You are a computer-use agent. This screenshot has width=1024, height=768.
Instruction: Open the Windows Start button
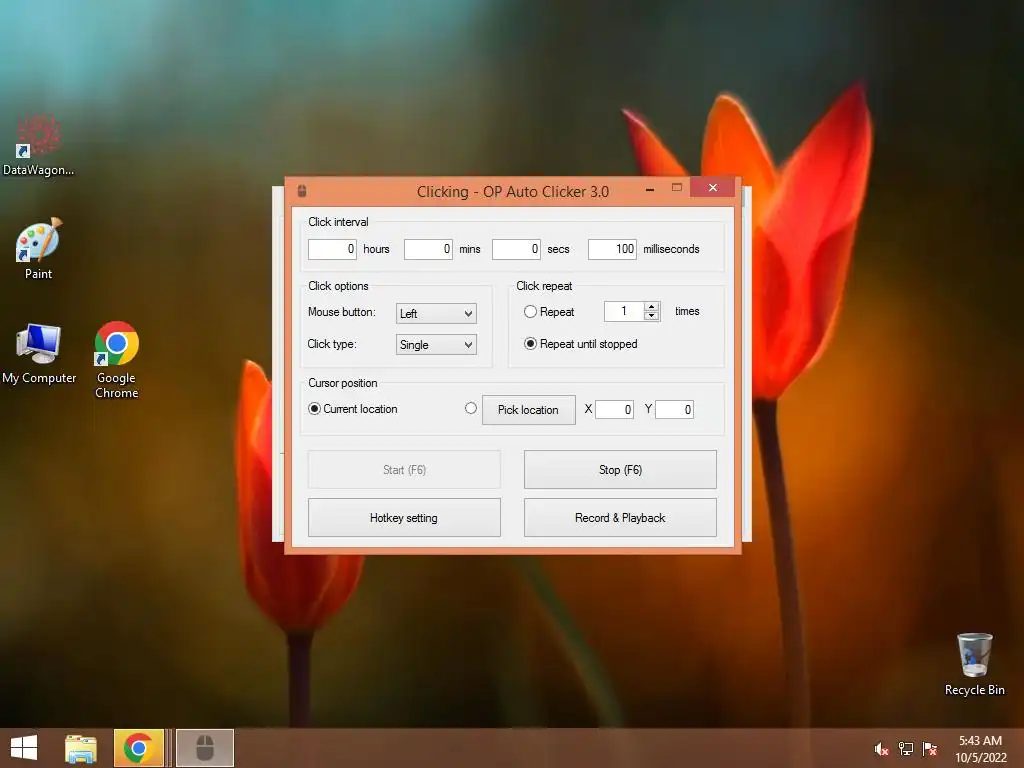click(x=24, y=748)
